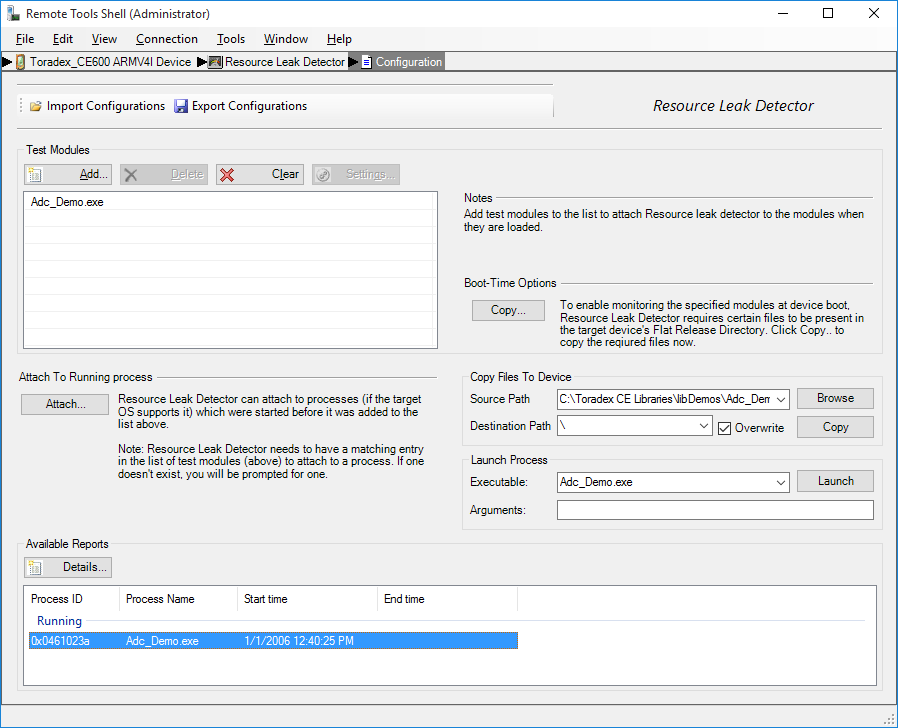The image size is (898, 728).
Task: Expand the Destination Path dropdown
Action: click(x=704, y=426)
